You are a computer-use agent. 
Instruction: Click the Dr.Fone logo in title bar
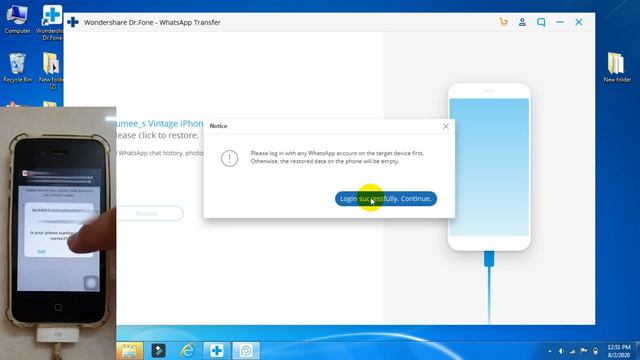point(73,22)
